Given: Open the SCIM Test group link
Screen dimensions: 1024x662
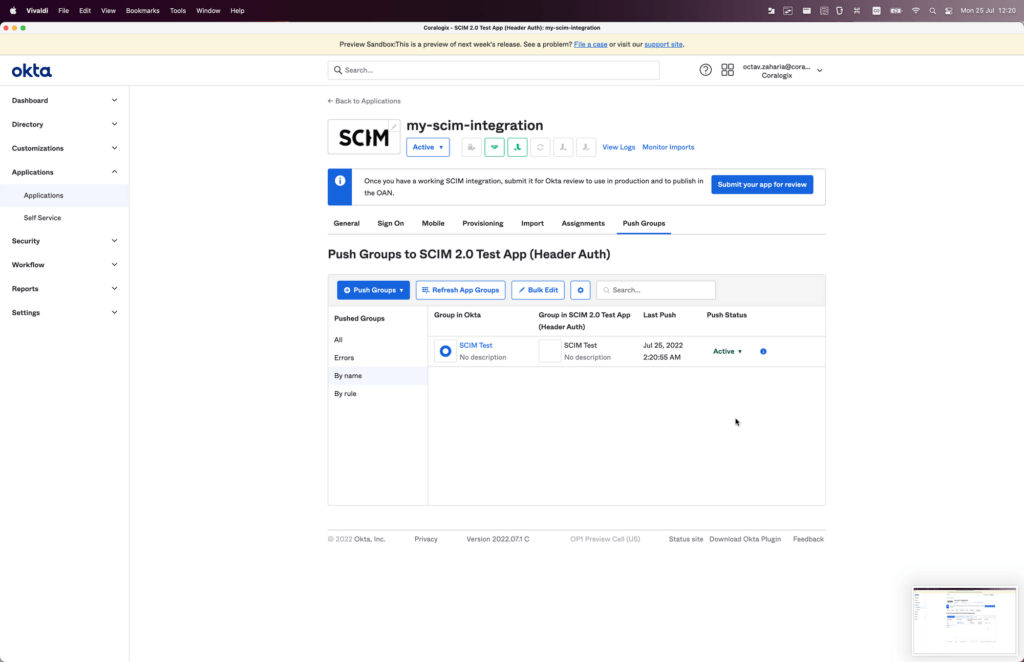Looking at the screenshot, I should coord(475,345).
